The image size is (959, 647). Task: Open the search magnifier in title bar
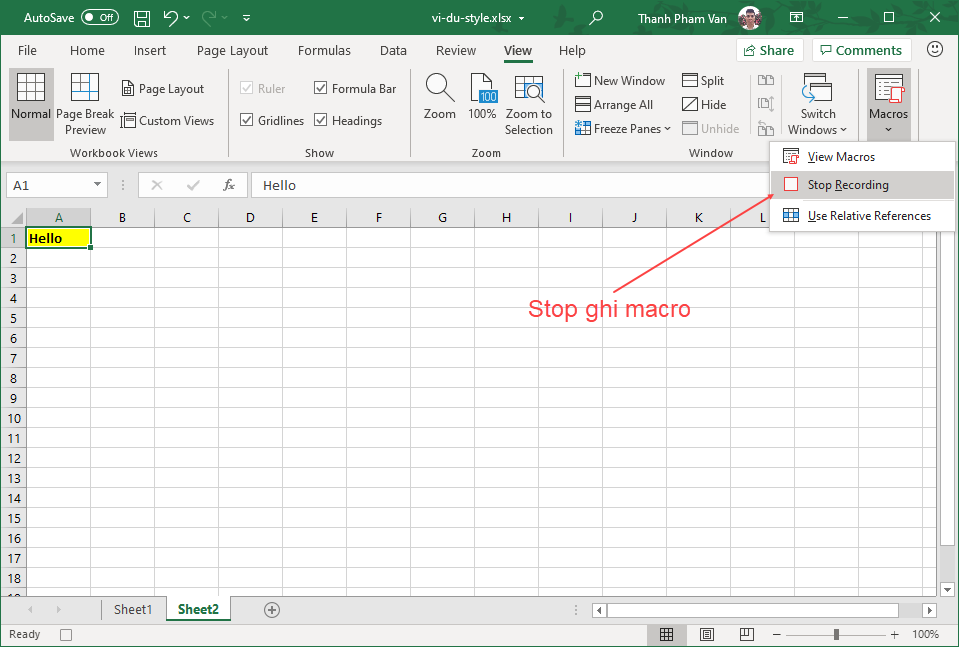pyautogui.click(x=595, y=18)
